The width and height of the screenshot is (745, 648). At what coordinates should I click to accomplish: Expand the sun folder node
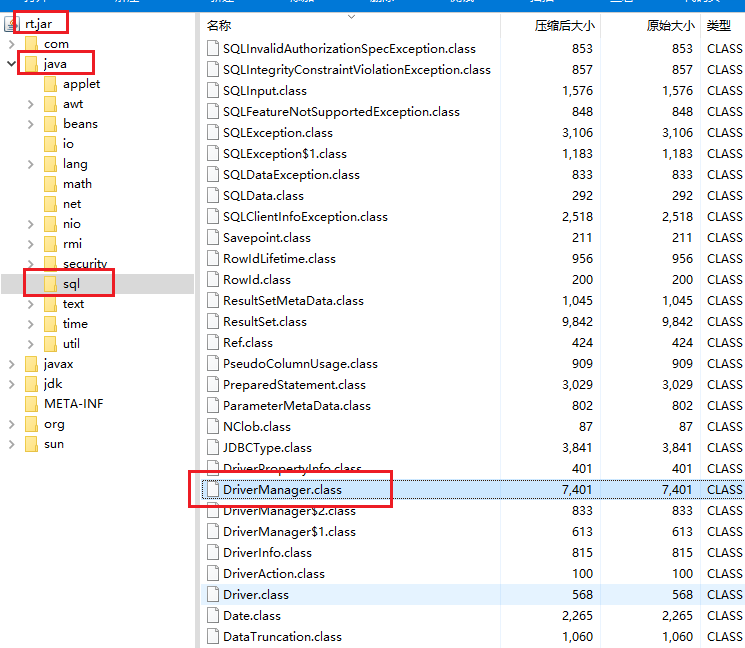pos(12,444)
